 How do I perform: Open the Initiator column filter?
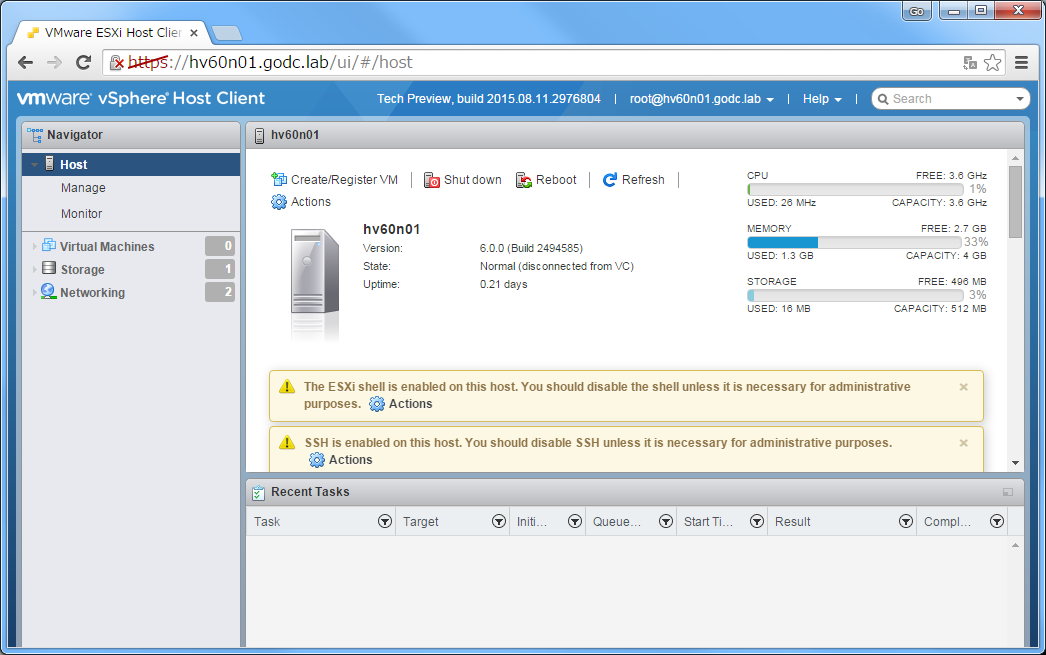tap(575, 522)
